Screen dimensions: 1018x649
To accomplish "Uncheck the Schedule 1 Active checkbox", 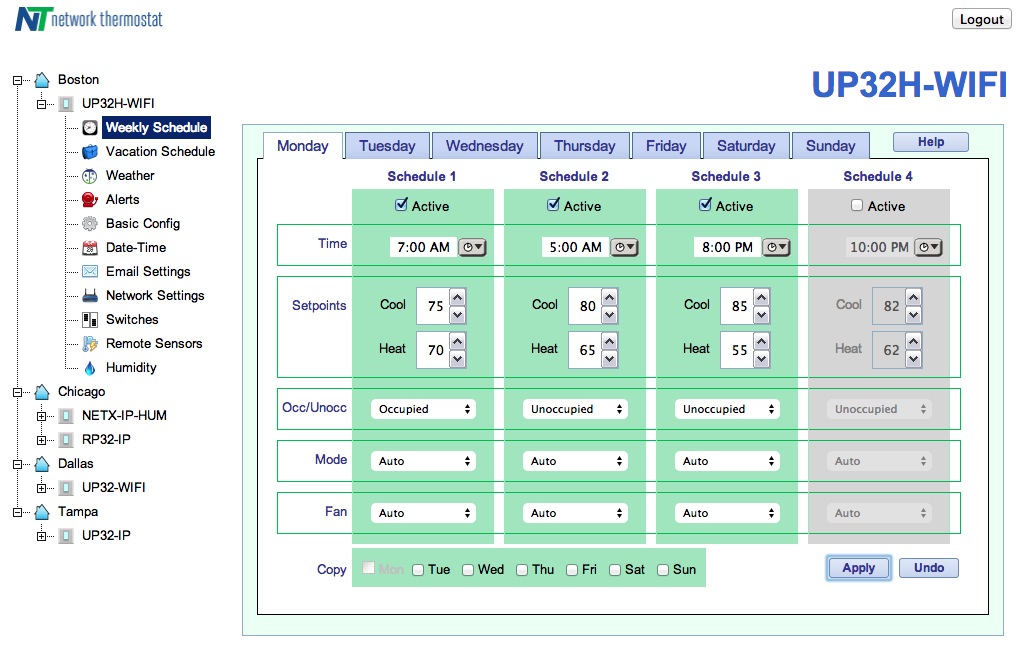I will 401,205.
